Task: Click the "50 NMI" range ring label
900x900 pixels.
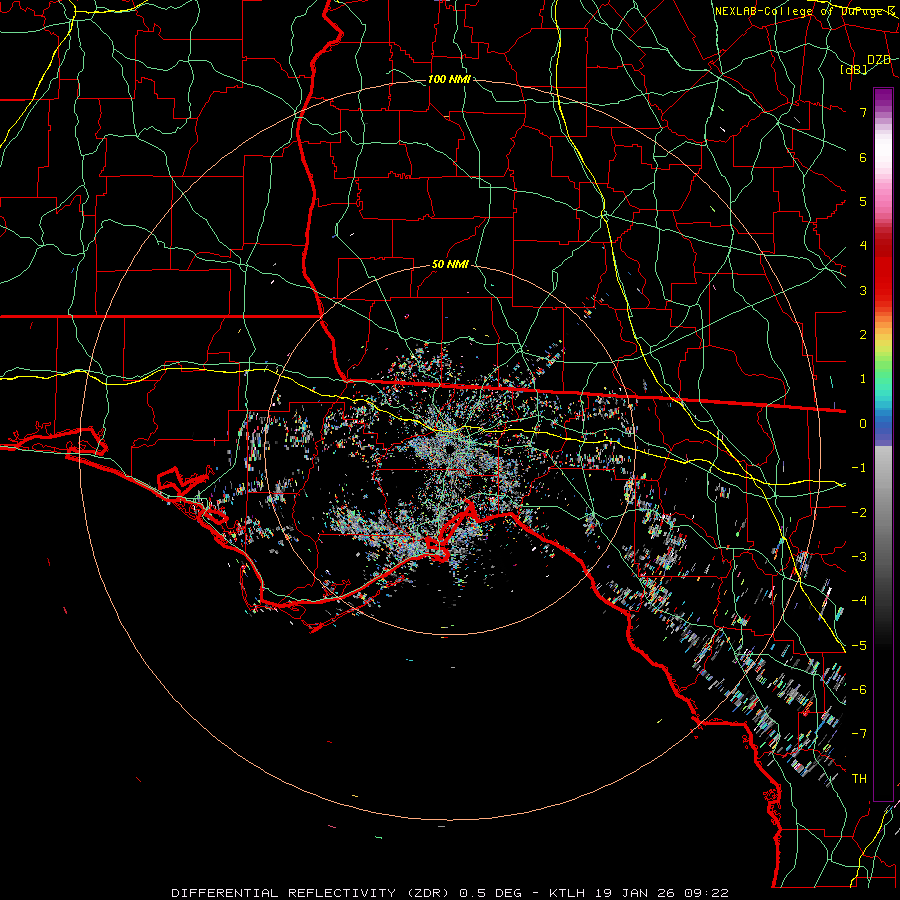Action: pos(450,264)
